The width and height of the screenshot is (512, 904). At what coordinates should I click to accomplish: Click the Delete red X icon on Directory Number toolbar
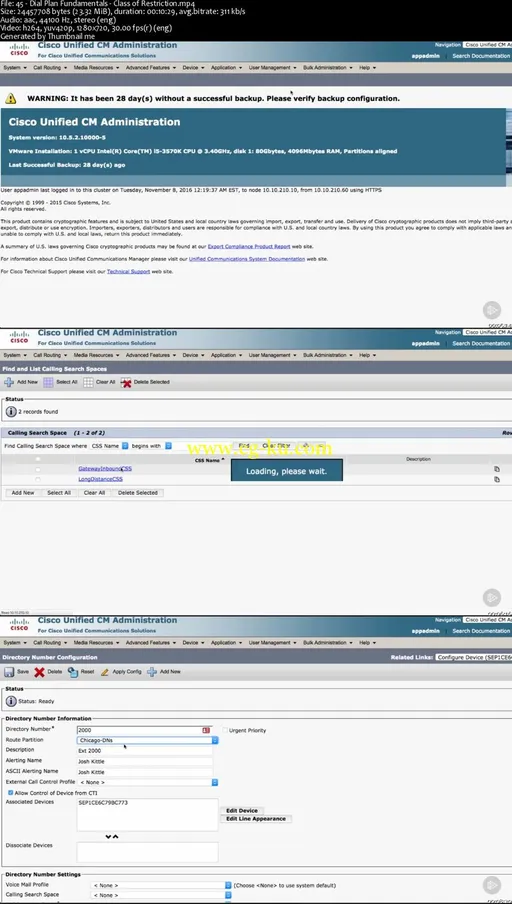point(39,672)
